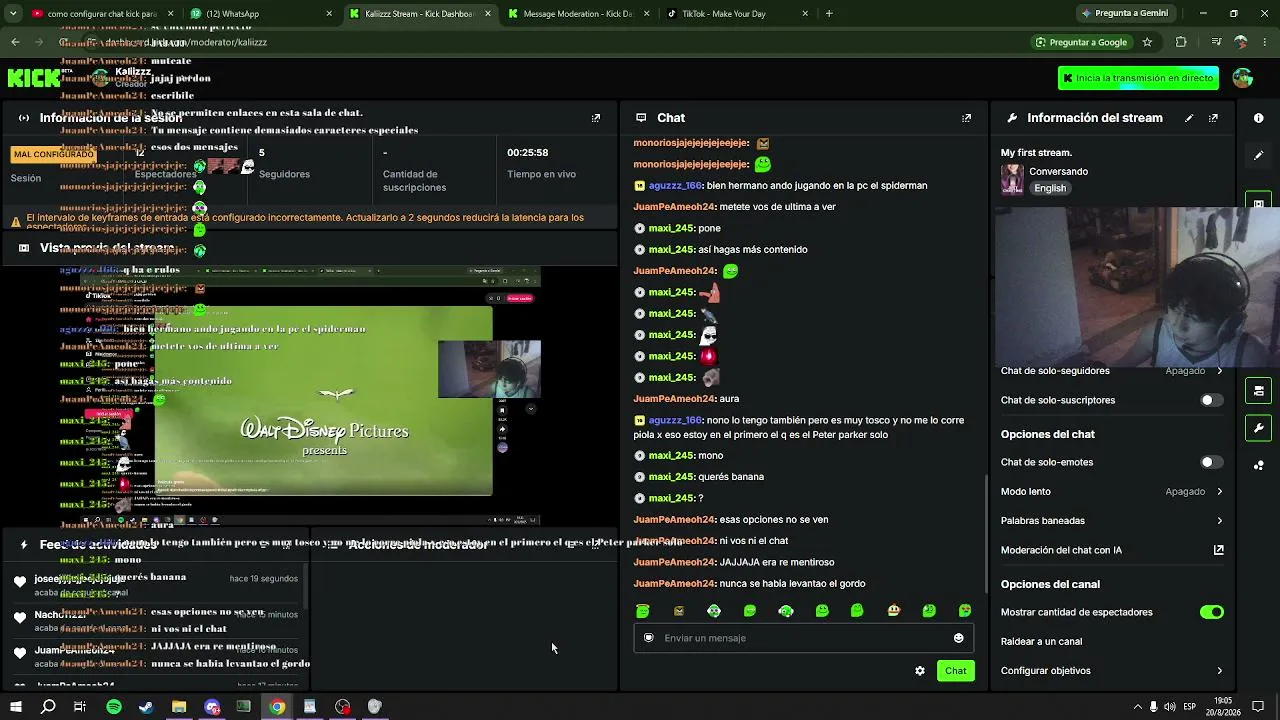This screenshot has height=720, width=1280.
Task: Disable Mostrar cantidad de espectadores switch
Action: pos(1211,612)
